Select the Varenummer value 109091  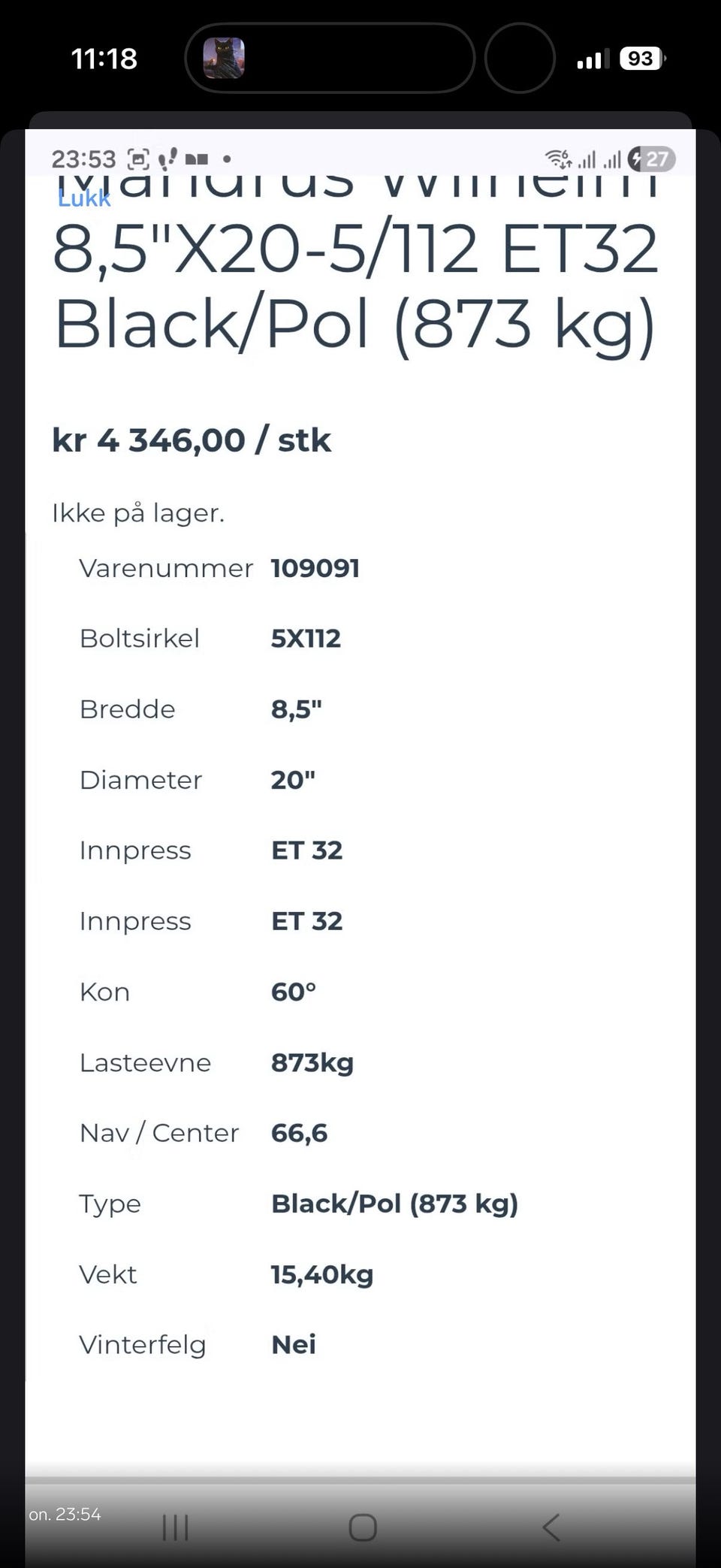(315, 568)
